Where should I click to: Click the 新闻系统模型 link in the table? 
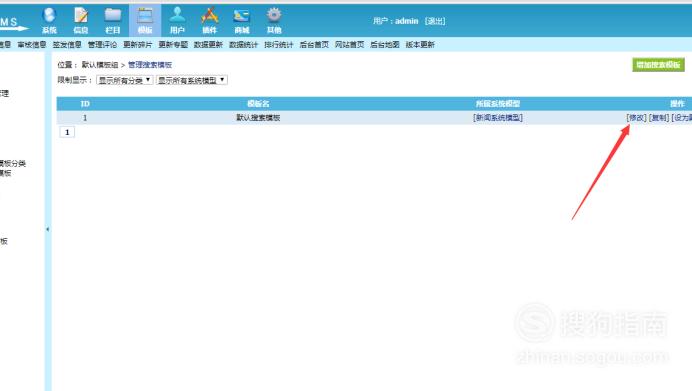[x=498, y=118]
